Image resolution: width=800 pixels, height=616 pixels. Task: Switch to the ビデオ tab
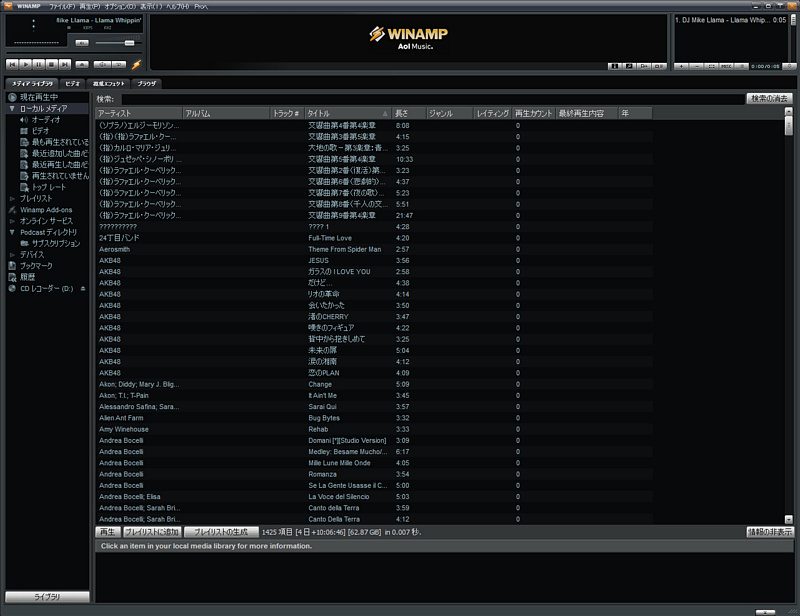point(72,83)
